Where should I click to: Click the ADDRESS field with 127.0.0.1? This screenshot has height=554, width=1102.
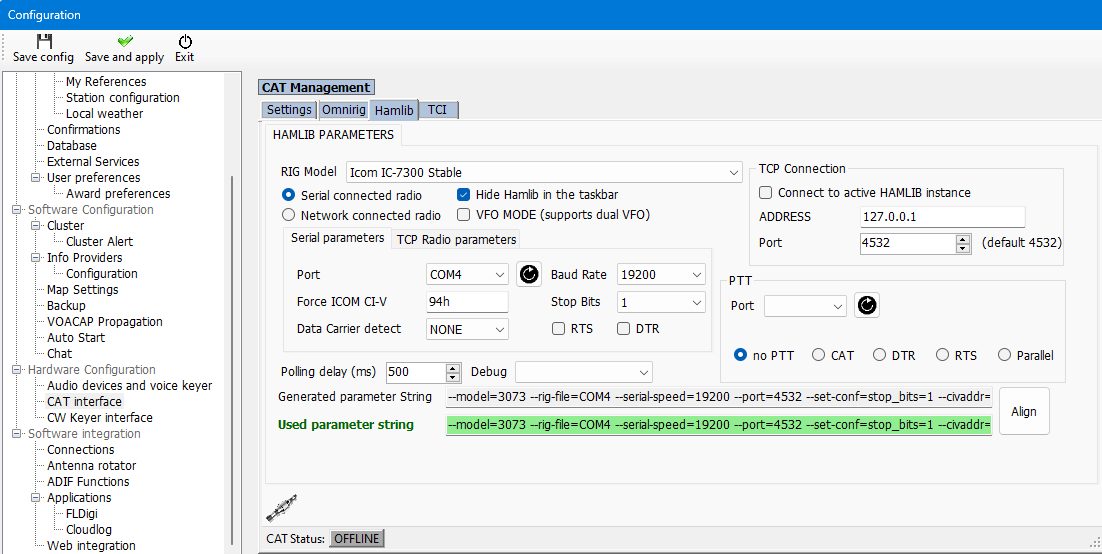tap(942, 217)
